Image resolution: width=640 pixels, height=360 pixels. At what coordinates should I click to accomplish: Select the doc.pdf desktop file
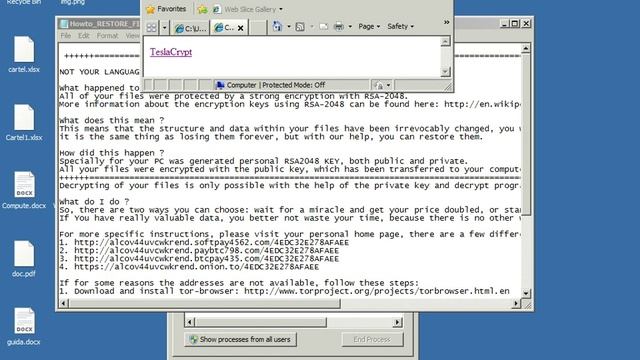click(24, 259)
